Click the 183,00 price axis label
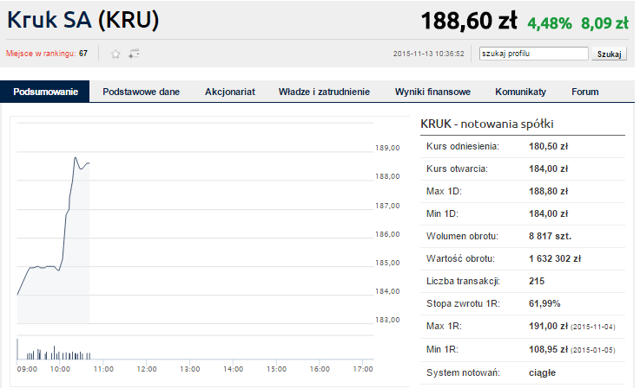This screenshot has height=388, width=640. [387, 320]
